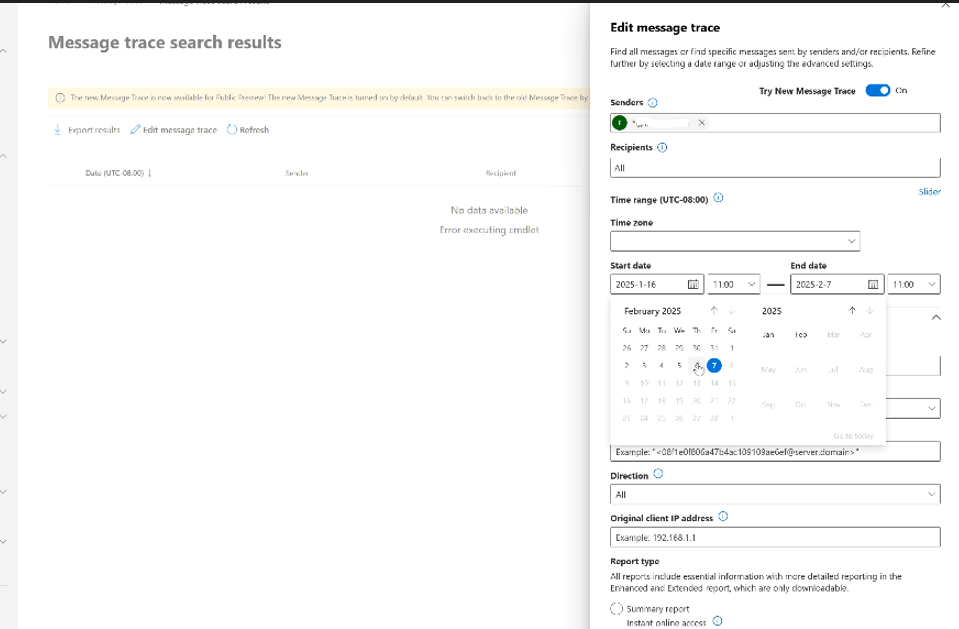Select February 7 in calendar
Viewport: 959px width, 629px height.
[x=714, y=366]
